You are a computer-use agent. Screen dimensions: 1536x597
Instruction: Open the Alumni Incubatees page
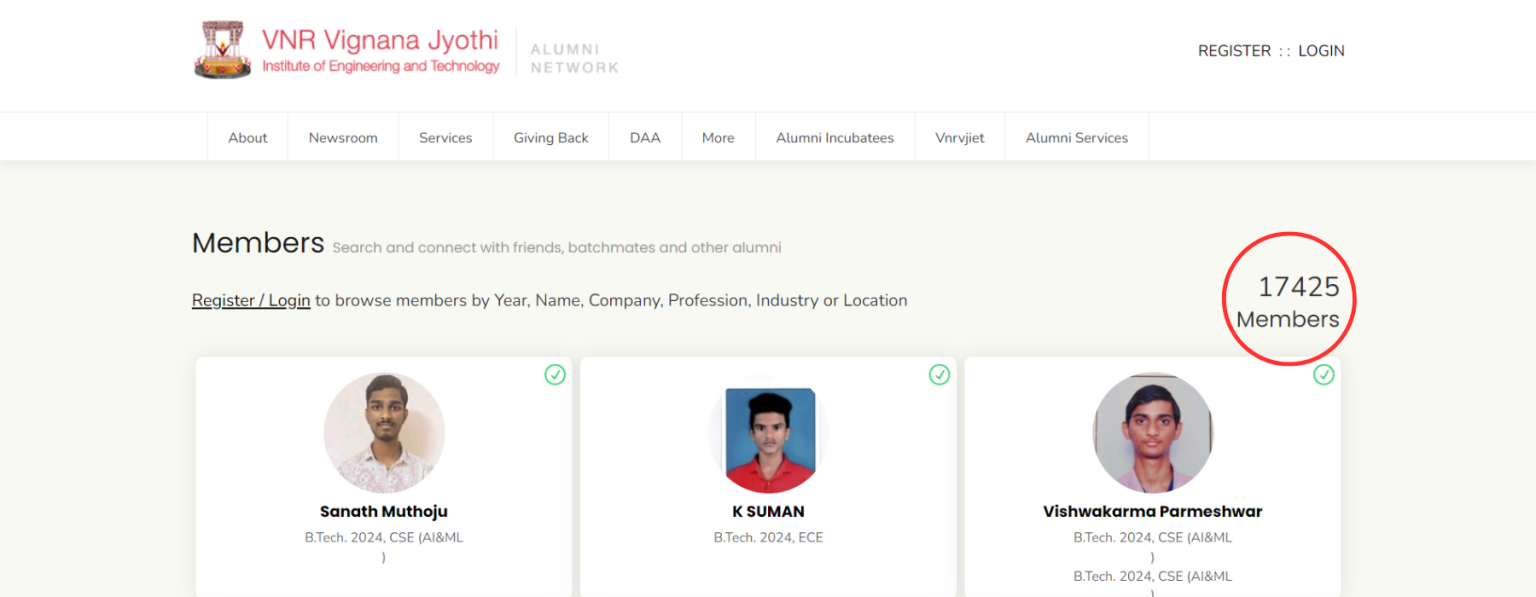tap(835, 137)
